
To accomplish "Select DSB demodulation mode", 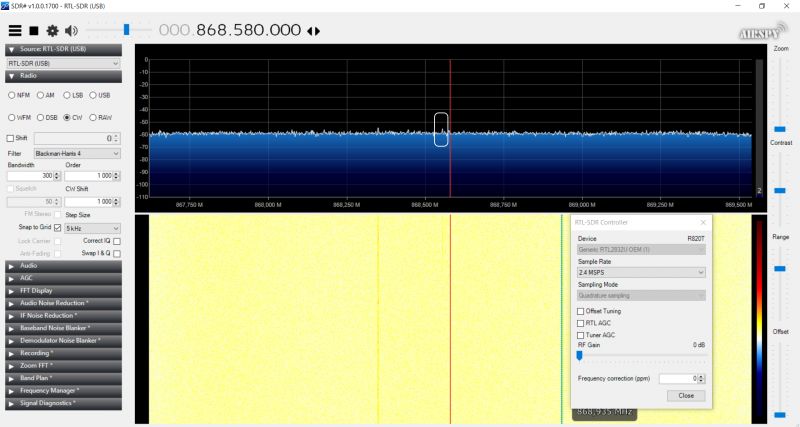I will pos(47,117).
